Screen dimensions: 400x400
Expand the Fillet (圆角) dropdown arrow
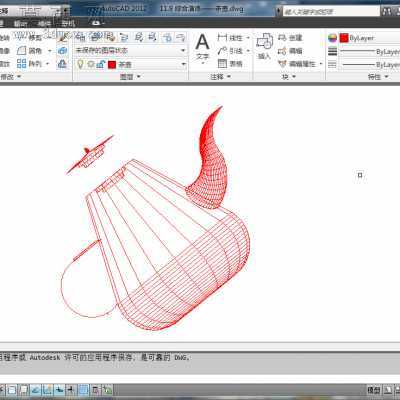50,51
